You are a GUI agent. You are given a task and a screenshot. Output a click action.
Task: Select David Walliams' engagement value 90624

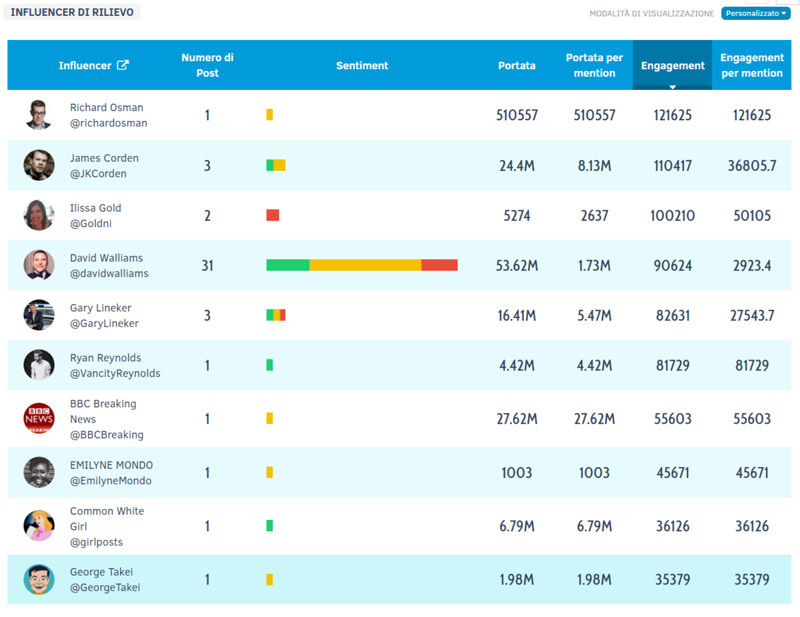pos(672,265)
